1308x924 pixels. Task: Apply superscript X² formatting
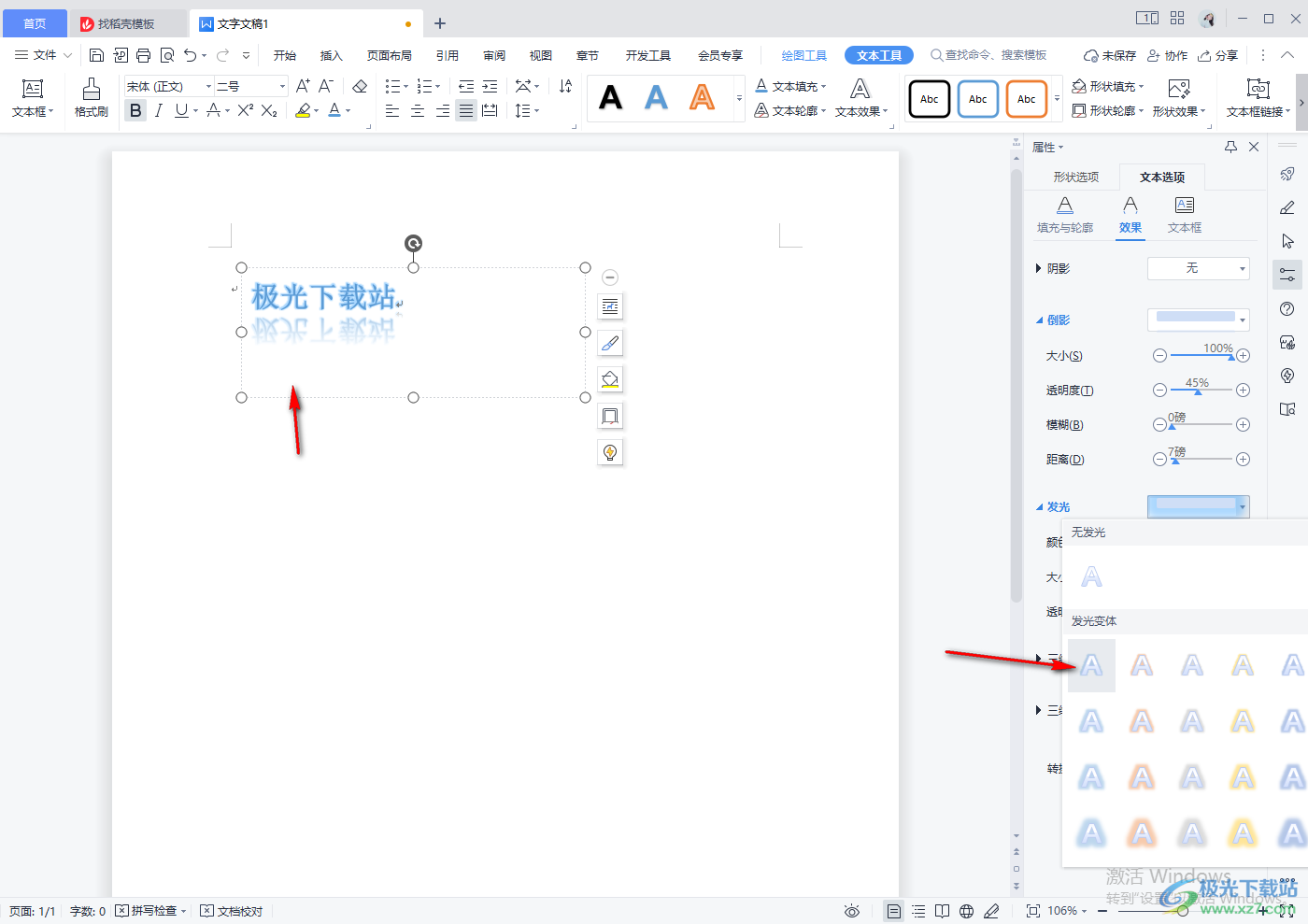point(246,110)
